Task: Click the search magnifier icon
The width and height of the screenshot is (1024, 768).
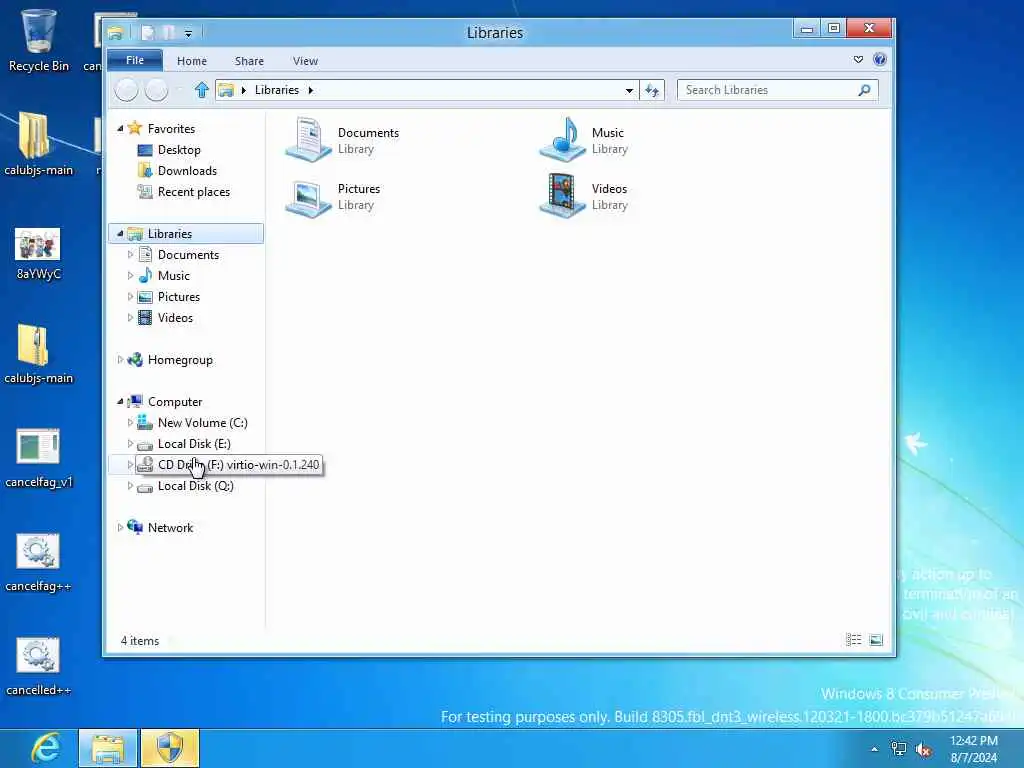Action: tap(864, 90)
